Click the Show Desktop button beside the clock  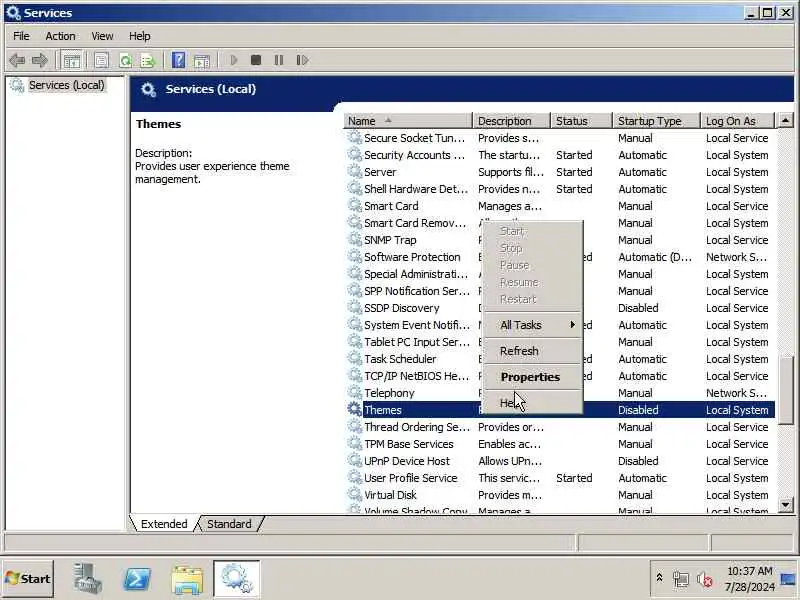(x=789, y=579)
